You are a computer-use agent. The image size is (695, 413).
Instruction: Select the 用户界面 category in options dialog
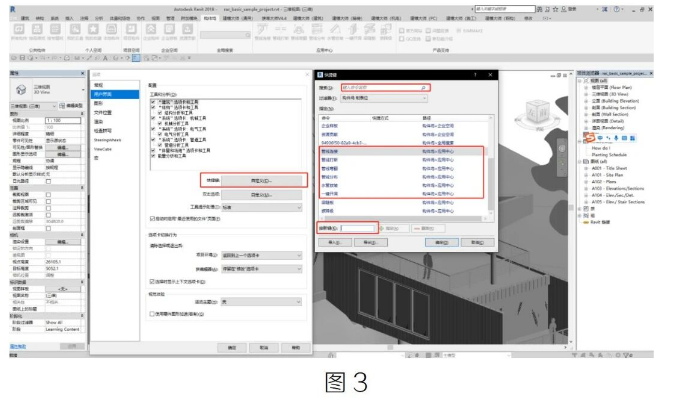click(115, 94)
